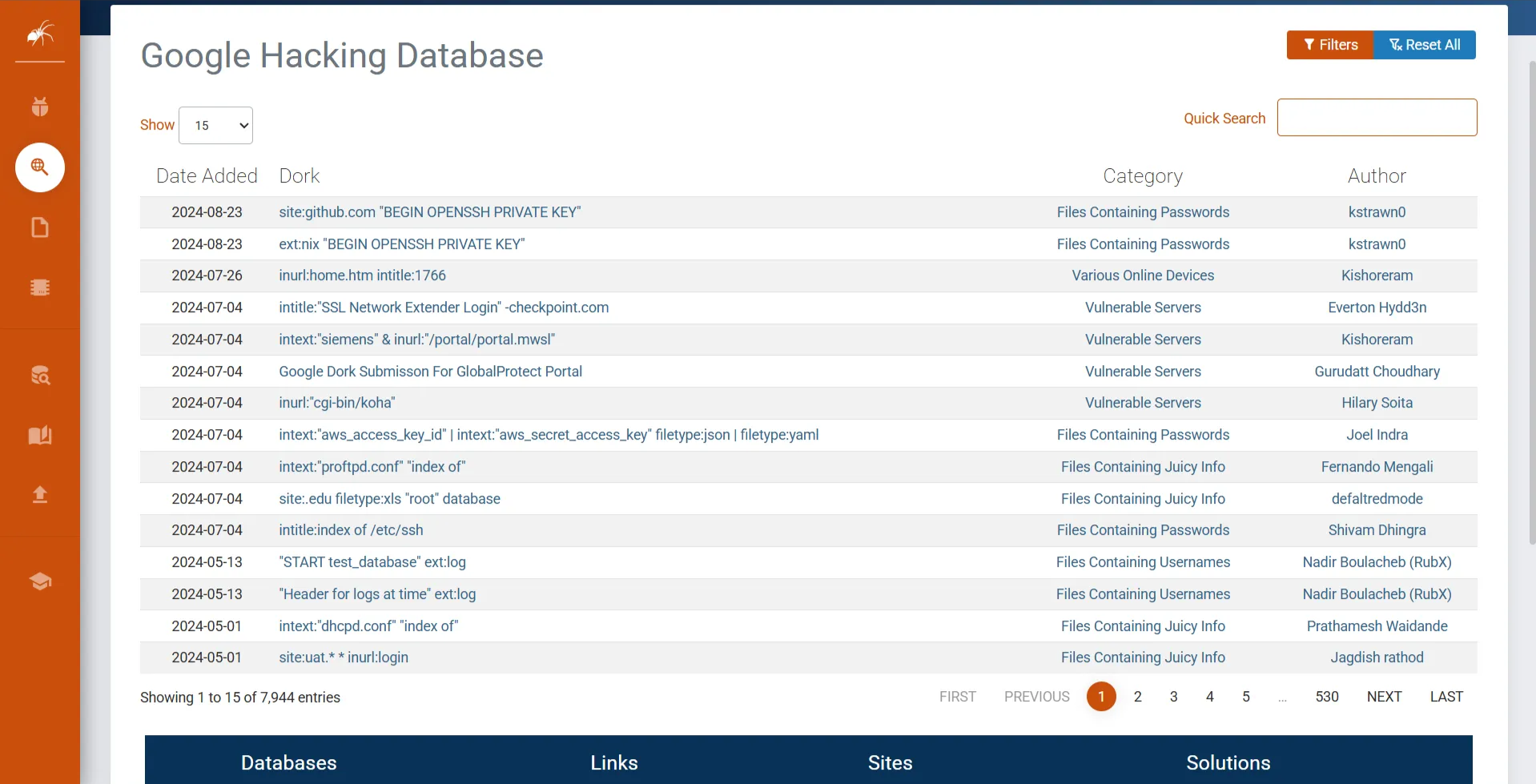The height and width of the screenshot is (784, 1536).
Task: Click the orange Filters button
Action: click(1329, 45)
